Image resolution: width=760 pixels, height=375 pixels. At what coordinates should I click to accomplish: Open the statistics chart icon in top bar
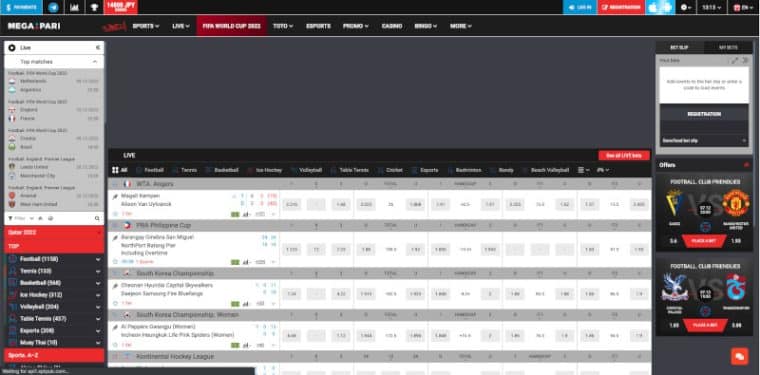click(74, 7)
